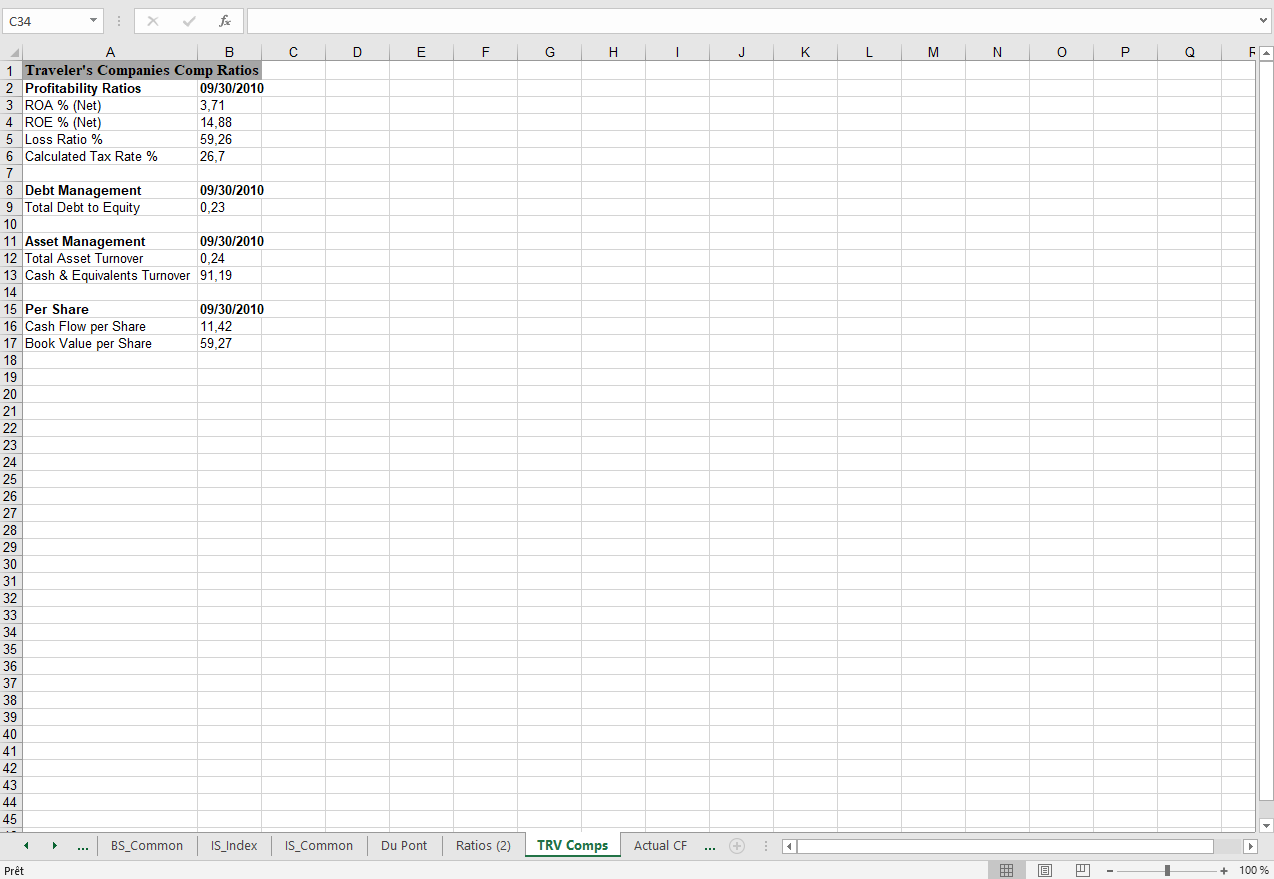The height and width of the screenshot is (879, 1274).
Task: Open the Du Pont sheet tab
Action: (x=404, y=846)
